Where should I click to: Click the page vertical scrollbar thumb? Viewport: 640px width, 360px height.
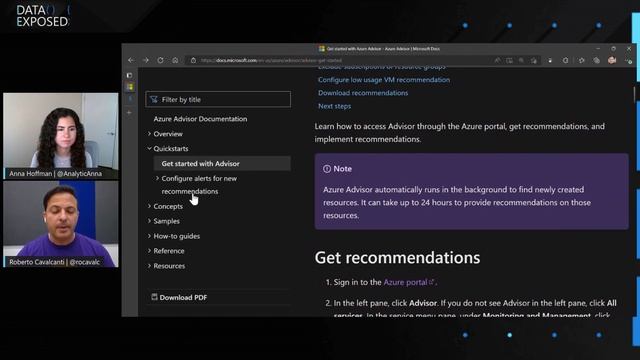click(x=634, y=94)
